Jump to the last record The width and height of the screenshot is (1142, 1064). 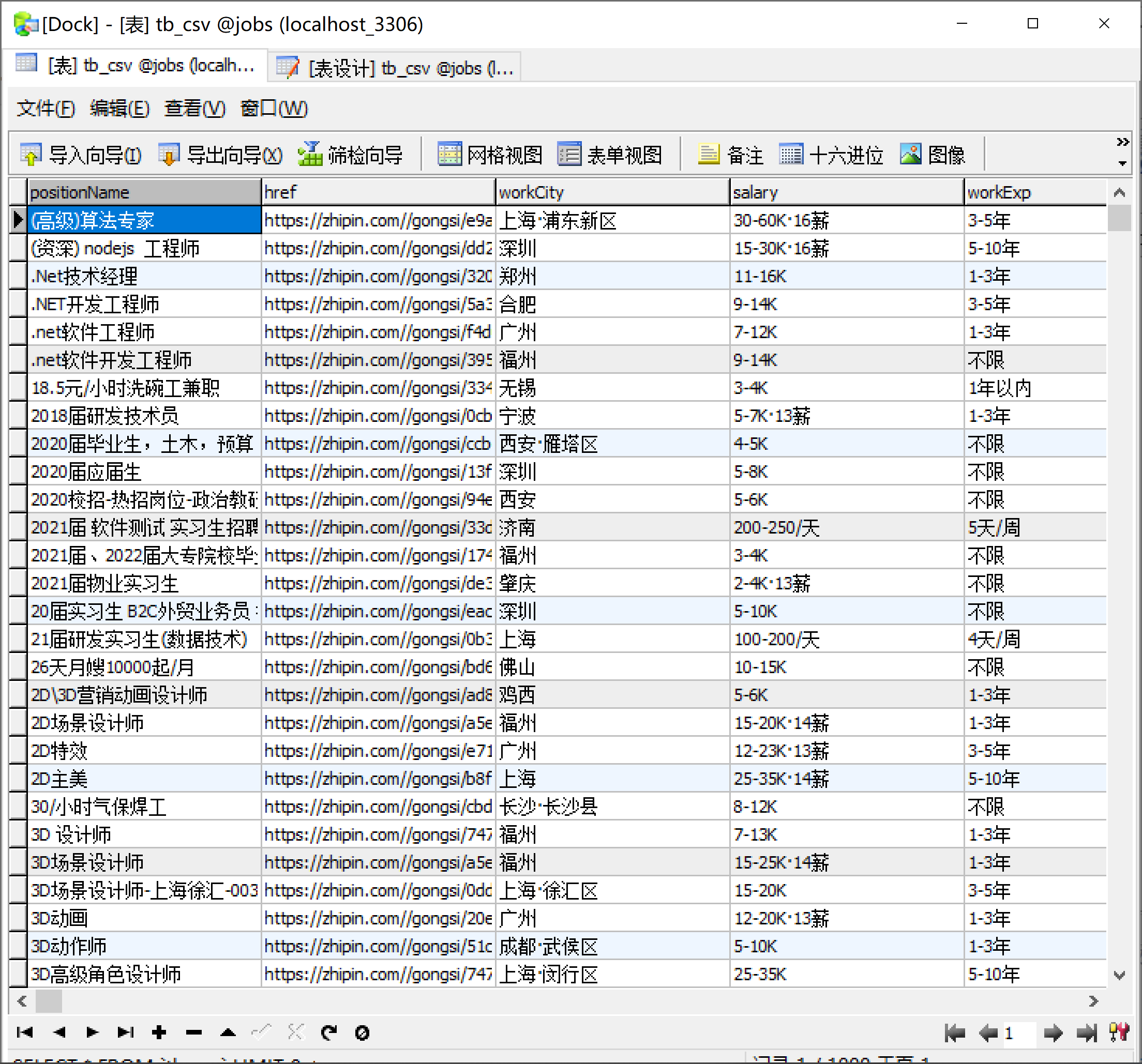click(x=125, y=1032)
